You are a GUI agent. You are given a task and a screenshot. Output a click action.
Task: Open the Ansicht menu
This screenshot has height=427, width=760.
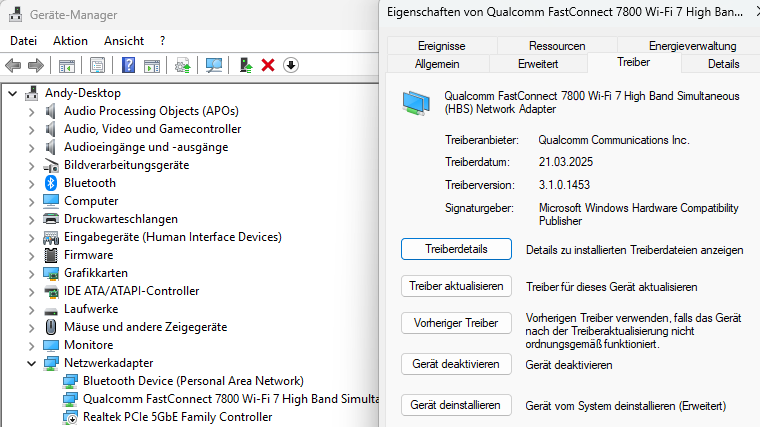(124, 41)
